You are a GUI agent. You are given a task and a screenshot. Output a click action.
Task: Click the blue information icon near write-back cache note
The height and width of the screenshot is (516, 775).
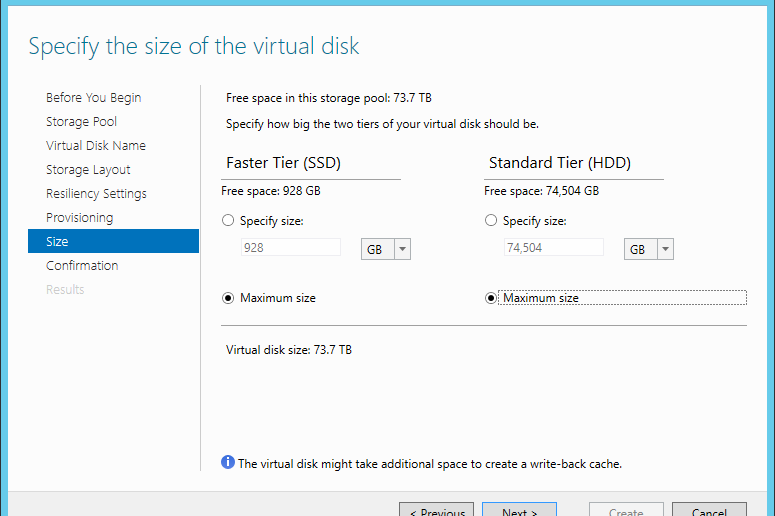pos(228,462)
